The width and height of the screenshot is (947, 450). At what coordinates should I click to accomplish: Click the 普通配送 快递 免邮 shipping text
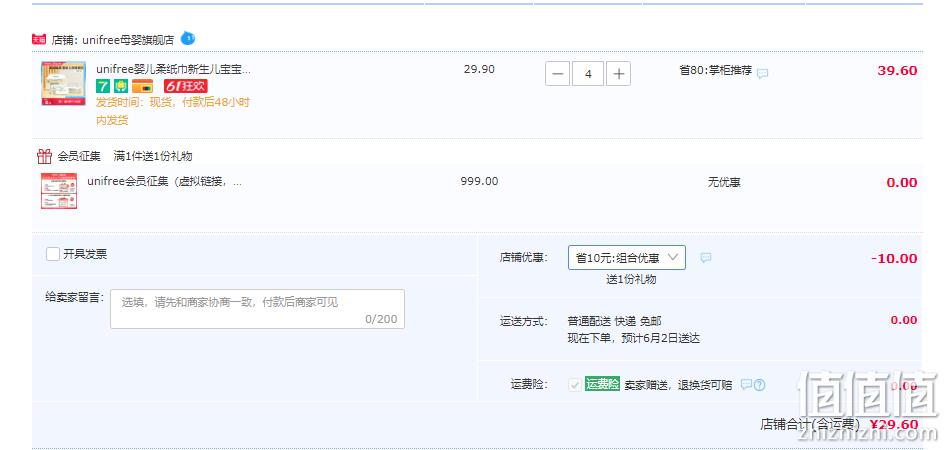[x=614, y=321]
